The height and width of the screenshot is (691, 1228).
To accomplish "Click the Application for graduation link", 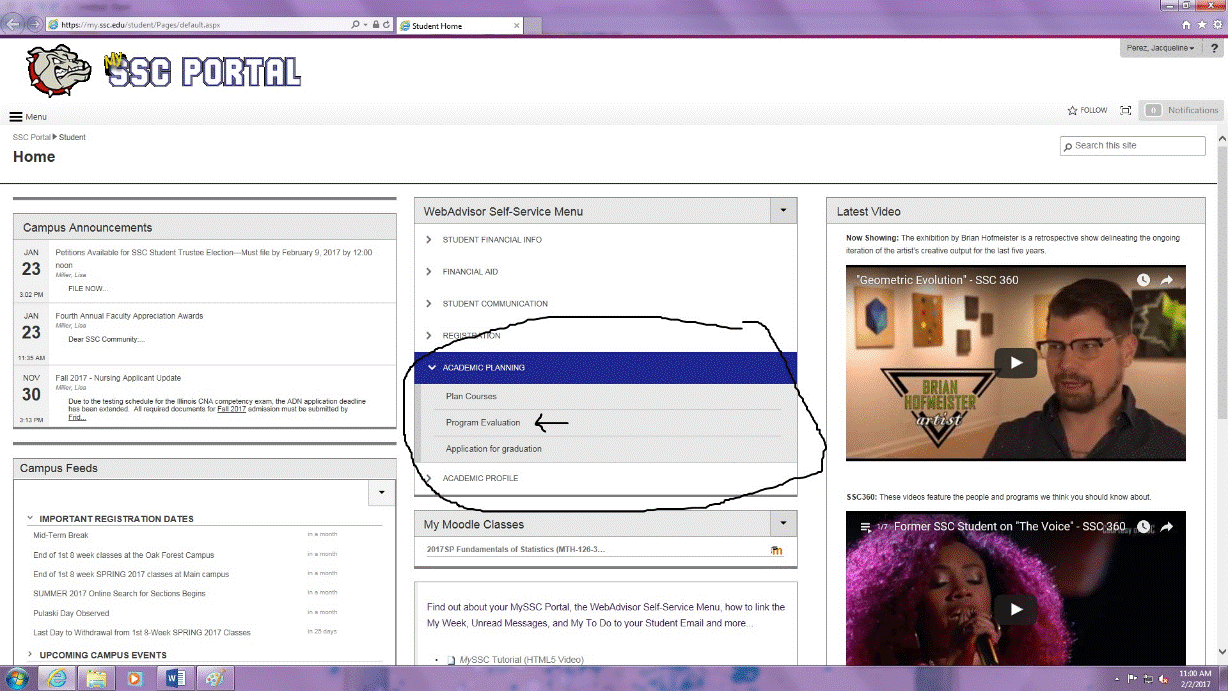I will click(x=494, y=449).
